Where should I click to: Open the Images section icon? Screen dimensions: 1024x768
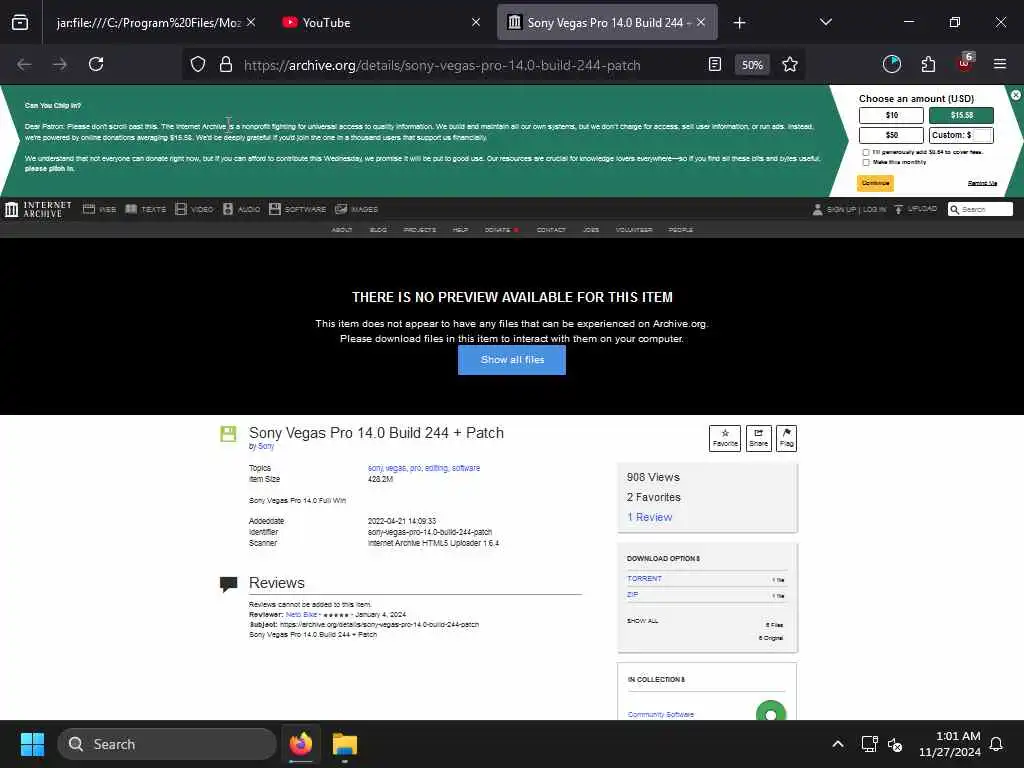point(341,209)
